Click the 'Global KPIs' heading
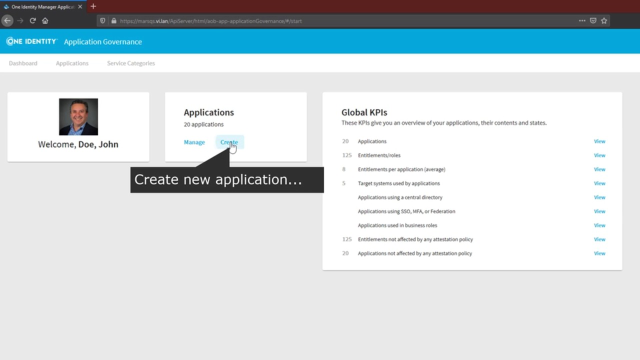The height and width of the screenshot is (360, 640). (x=364, y=112)
